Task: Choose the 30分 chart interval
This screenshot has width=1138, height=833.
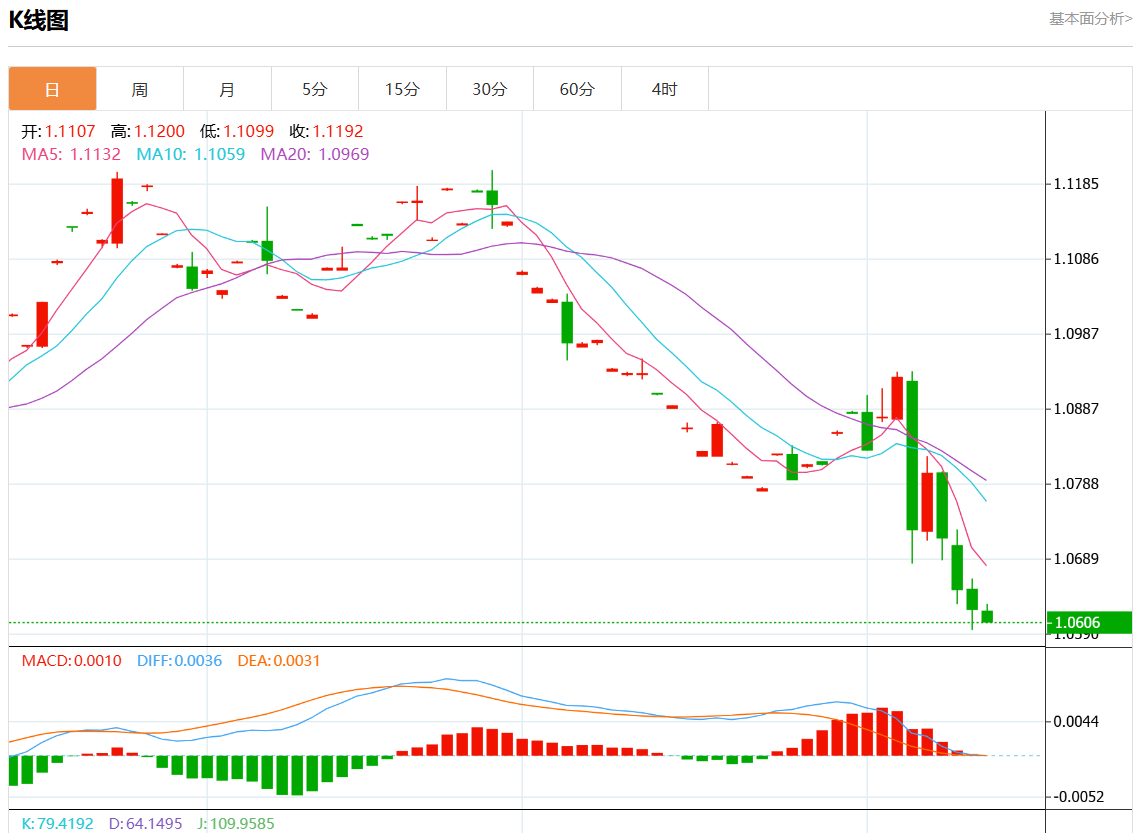Action: tap(489, 89)
